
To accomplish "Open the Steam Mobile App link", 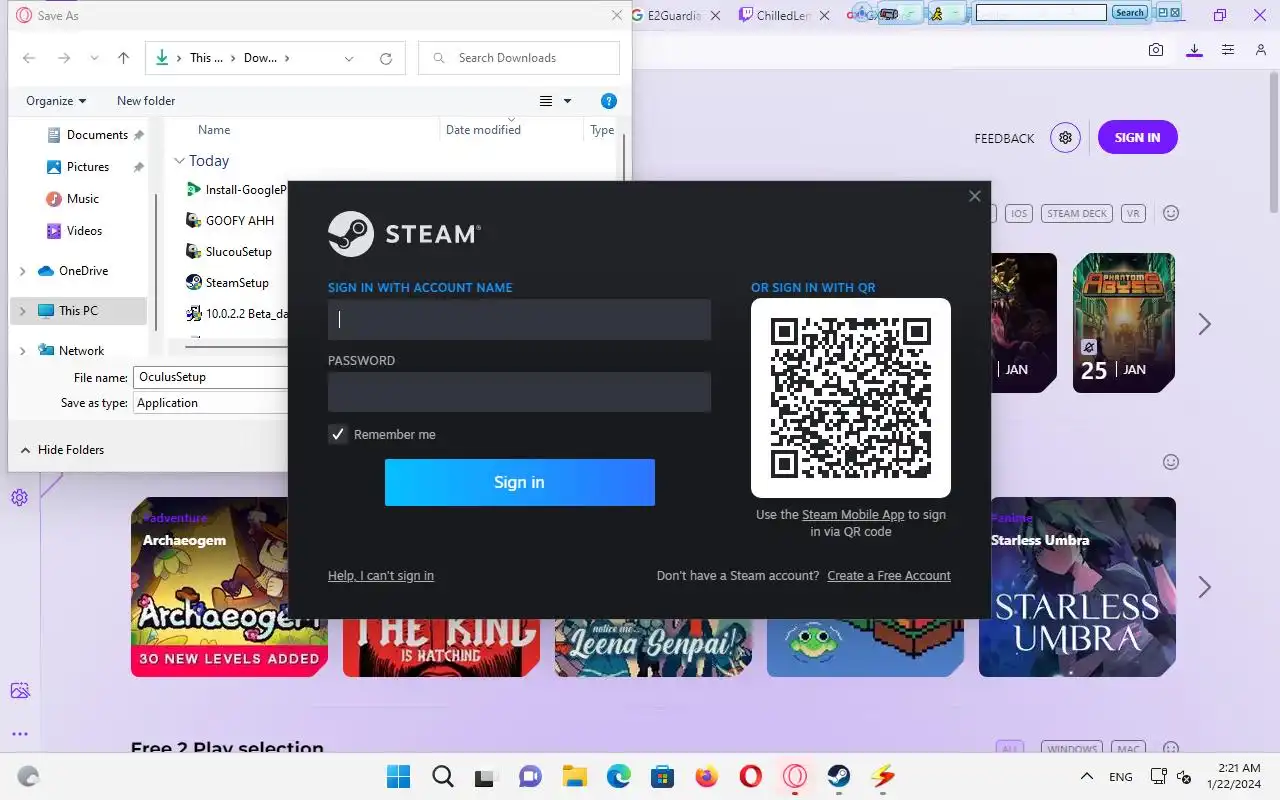I will point(853,515).
